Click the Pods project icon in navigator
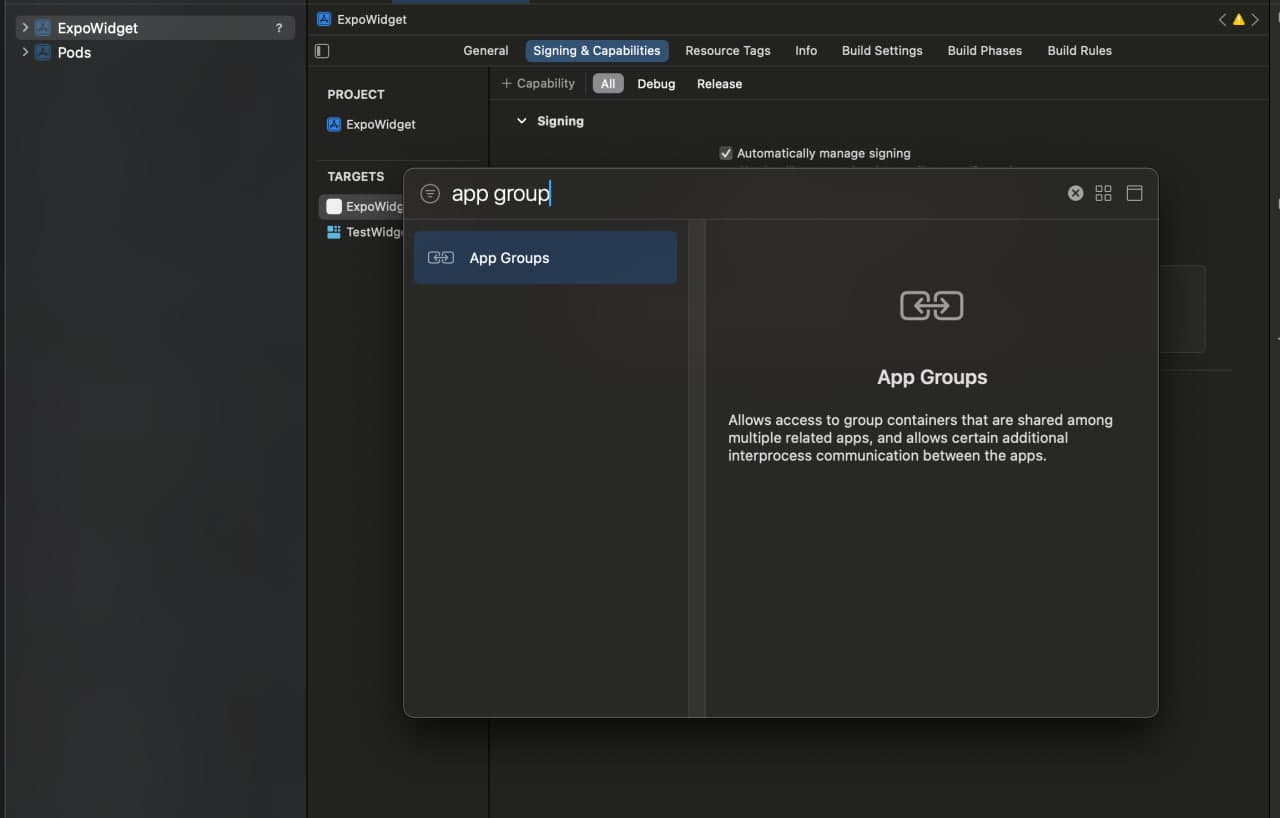This screenshot has width=1280, height=818. [42, 52]
